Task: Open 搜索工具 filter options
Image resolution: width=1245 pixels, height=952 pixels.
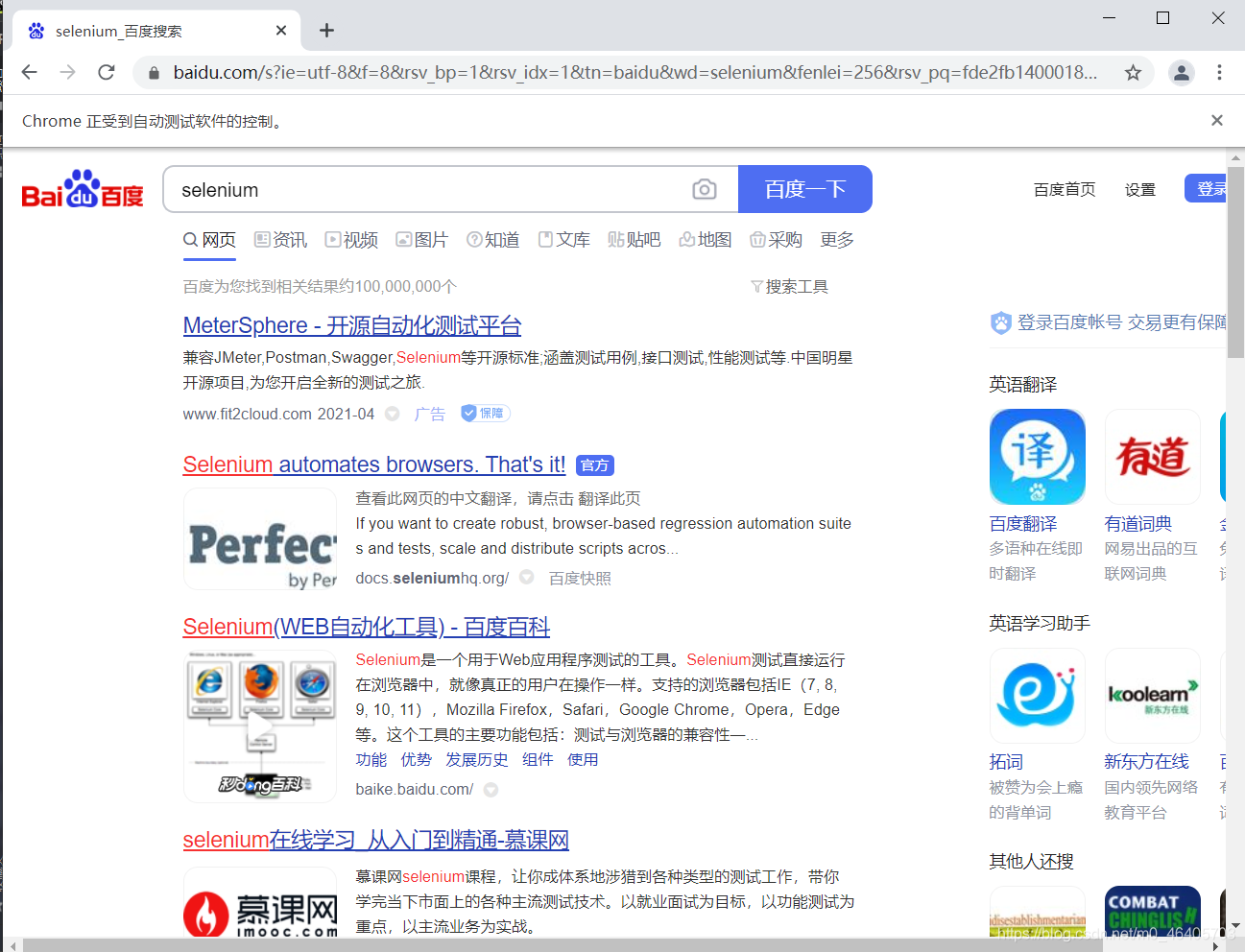Action: pos(789,286)
